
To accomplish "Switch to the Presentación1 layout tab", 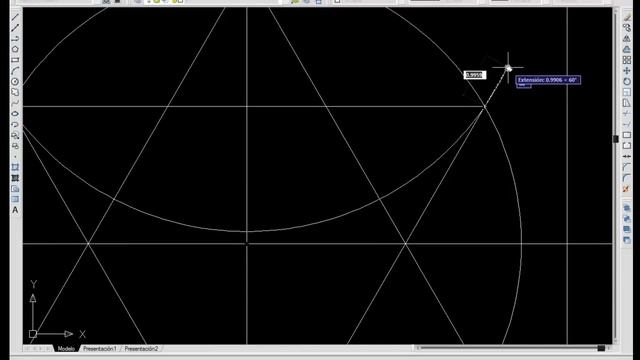I will (x=100, y=349).
